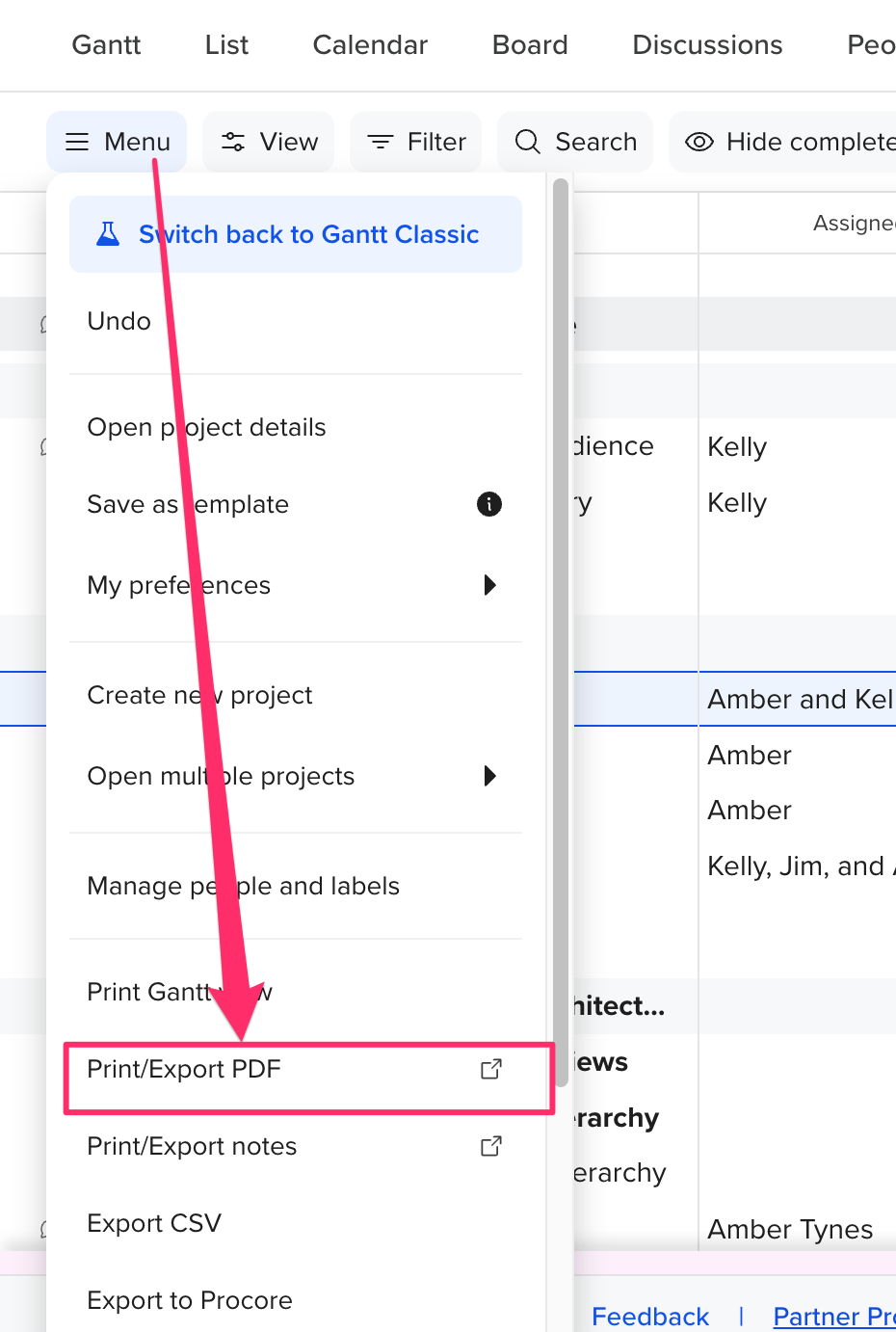Click the Filter lines icon
This screenshot has width=896, height=1332.
coord(381,142)
